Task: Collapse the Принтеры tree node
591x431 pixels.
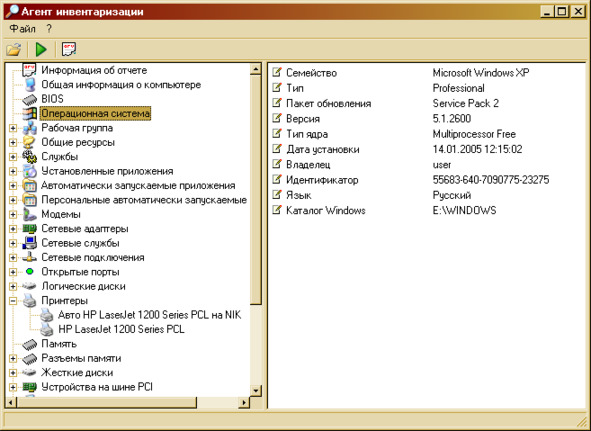Action: point(13,301)
